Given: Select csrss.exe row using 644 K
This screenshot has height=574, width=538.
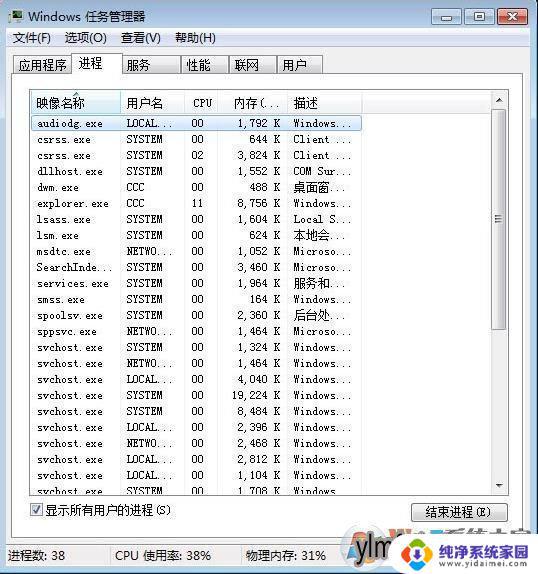Looking at the screenshot, I should click(196, 139).
